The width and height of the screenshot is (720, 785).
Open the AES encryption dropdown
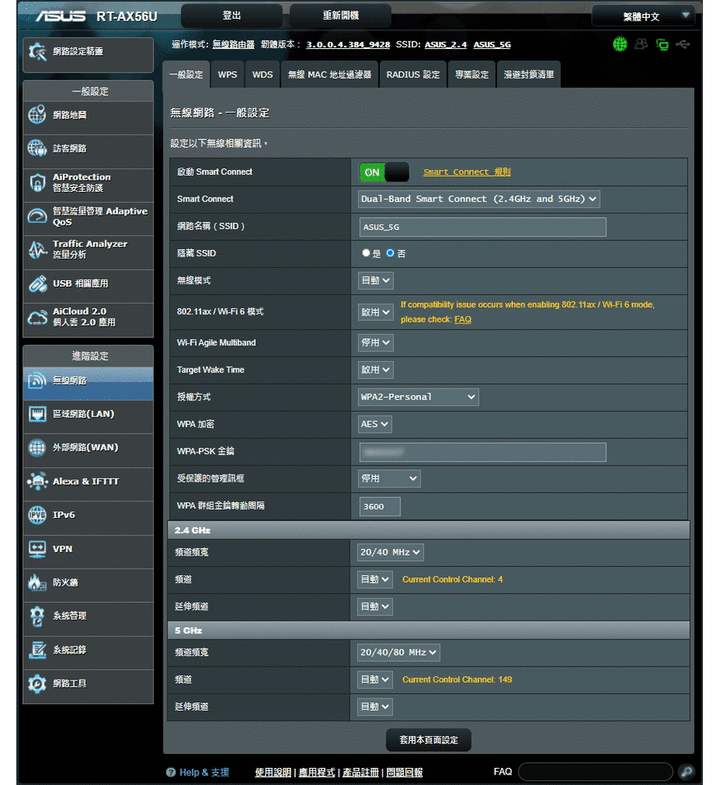tap(375, 424)
